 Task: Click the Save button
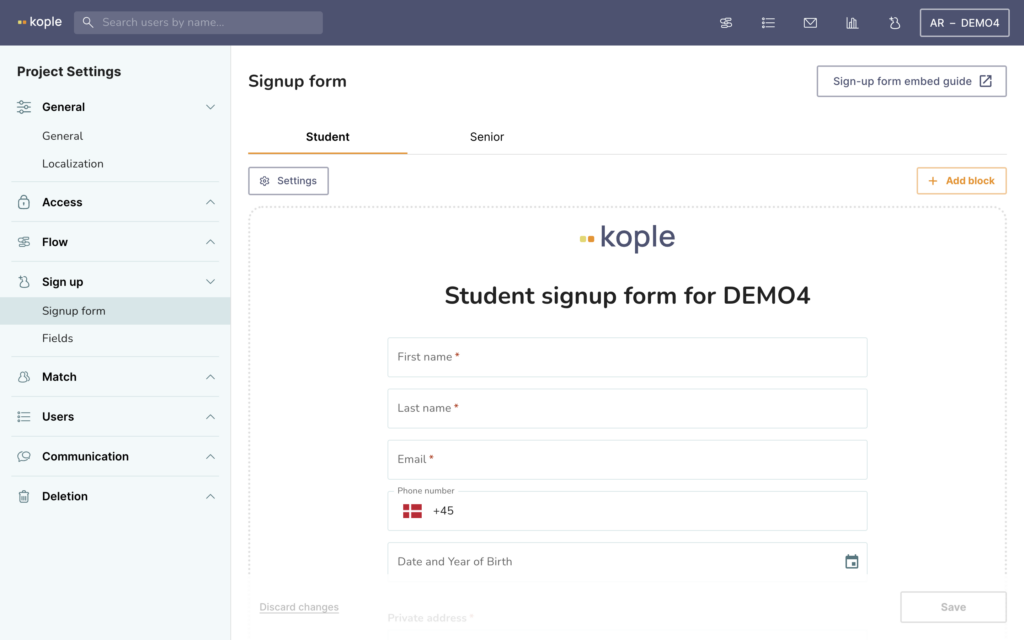tap(953, 607)
